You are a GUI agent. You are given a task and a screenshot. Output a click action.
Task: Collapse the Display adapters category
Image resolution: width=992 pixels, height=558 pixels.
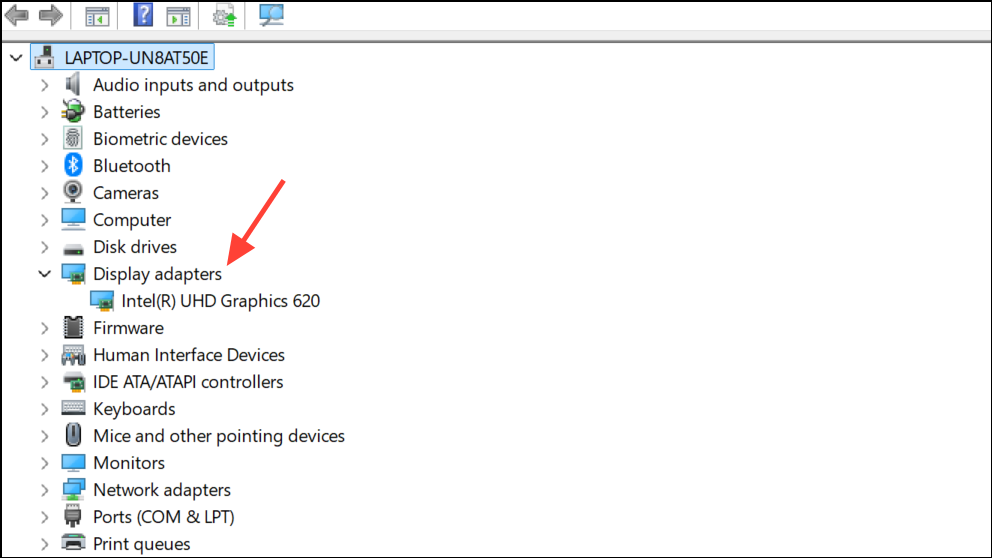44,274
